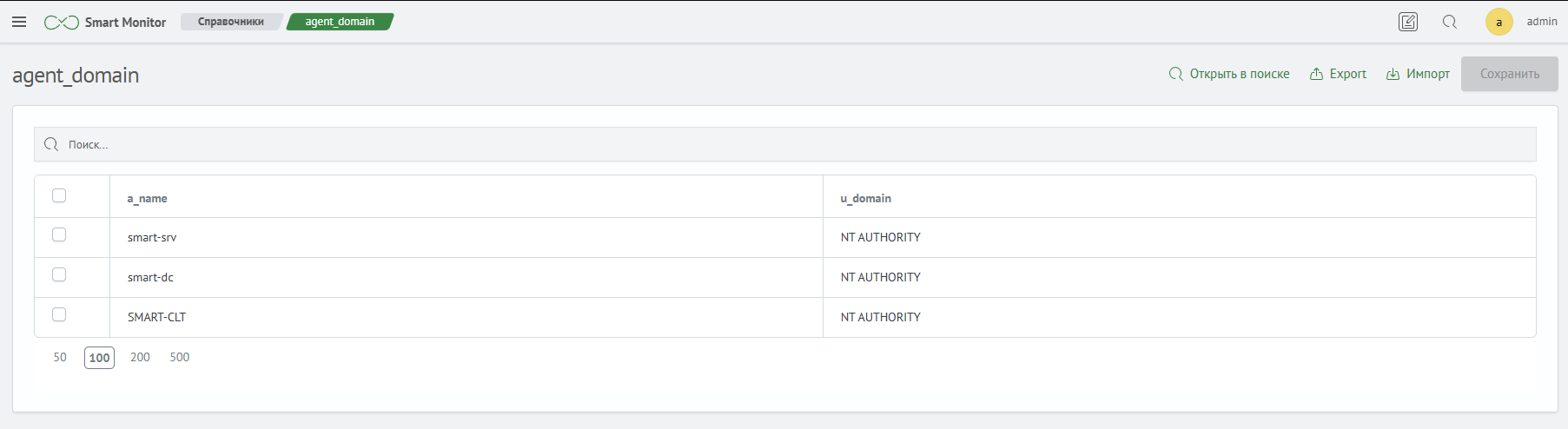Click the Export upload icon
Viewport: 1568px width, 429px height.
click(1316, 74)
